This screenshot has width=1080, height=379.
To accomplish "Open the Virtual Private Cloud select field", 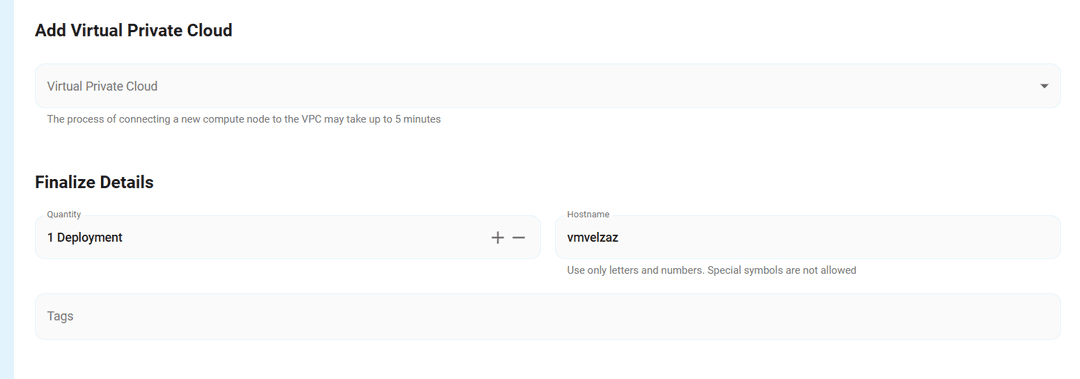I will click(x=548, y=86).
